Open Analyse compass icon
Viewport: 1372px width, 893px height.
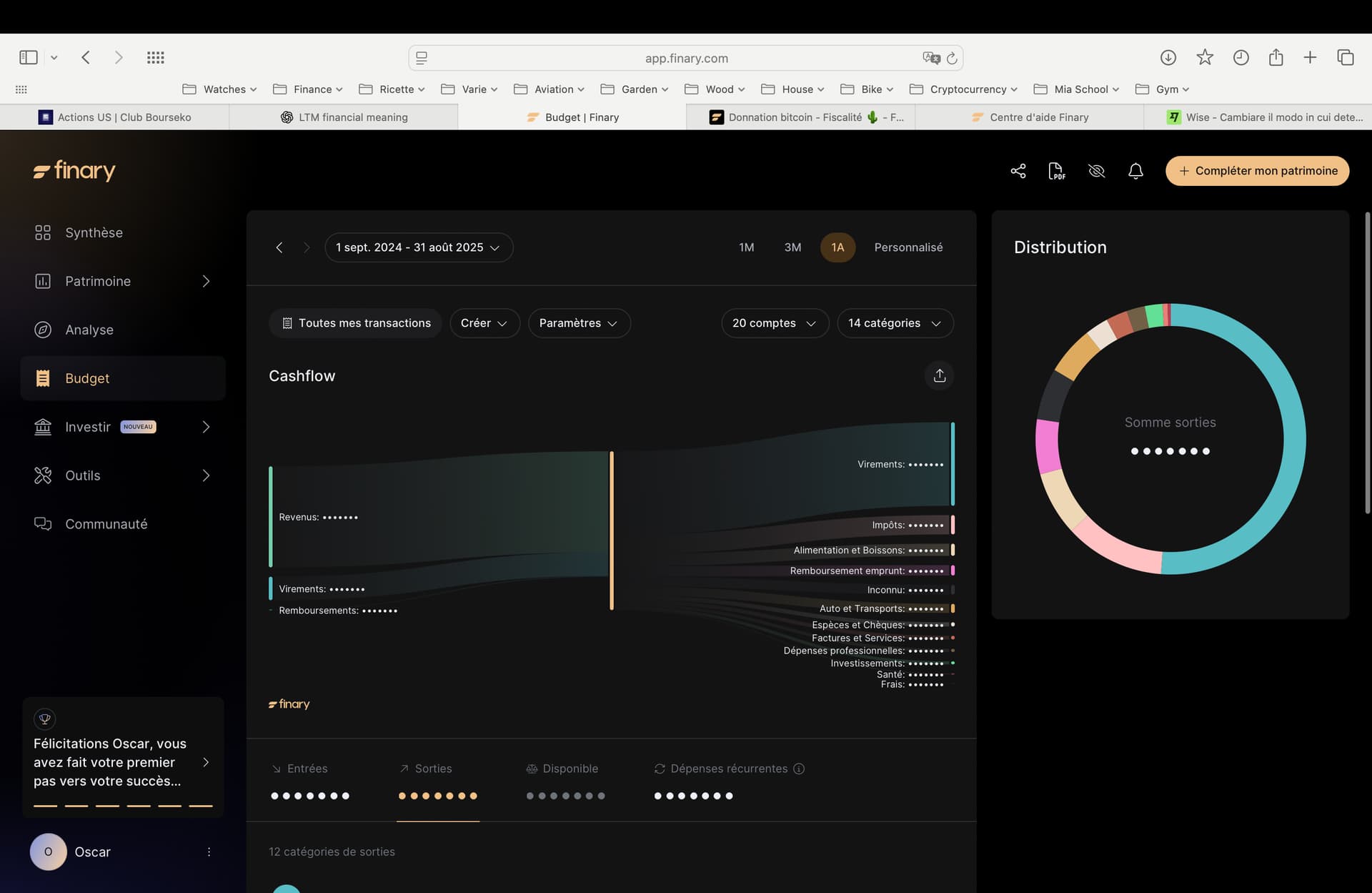[43, 330]
